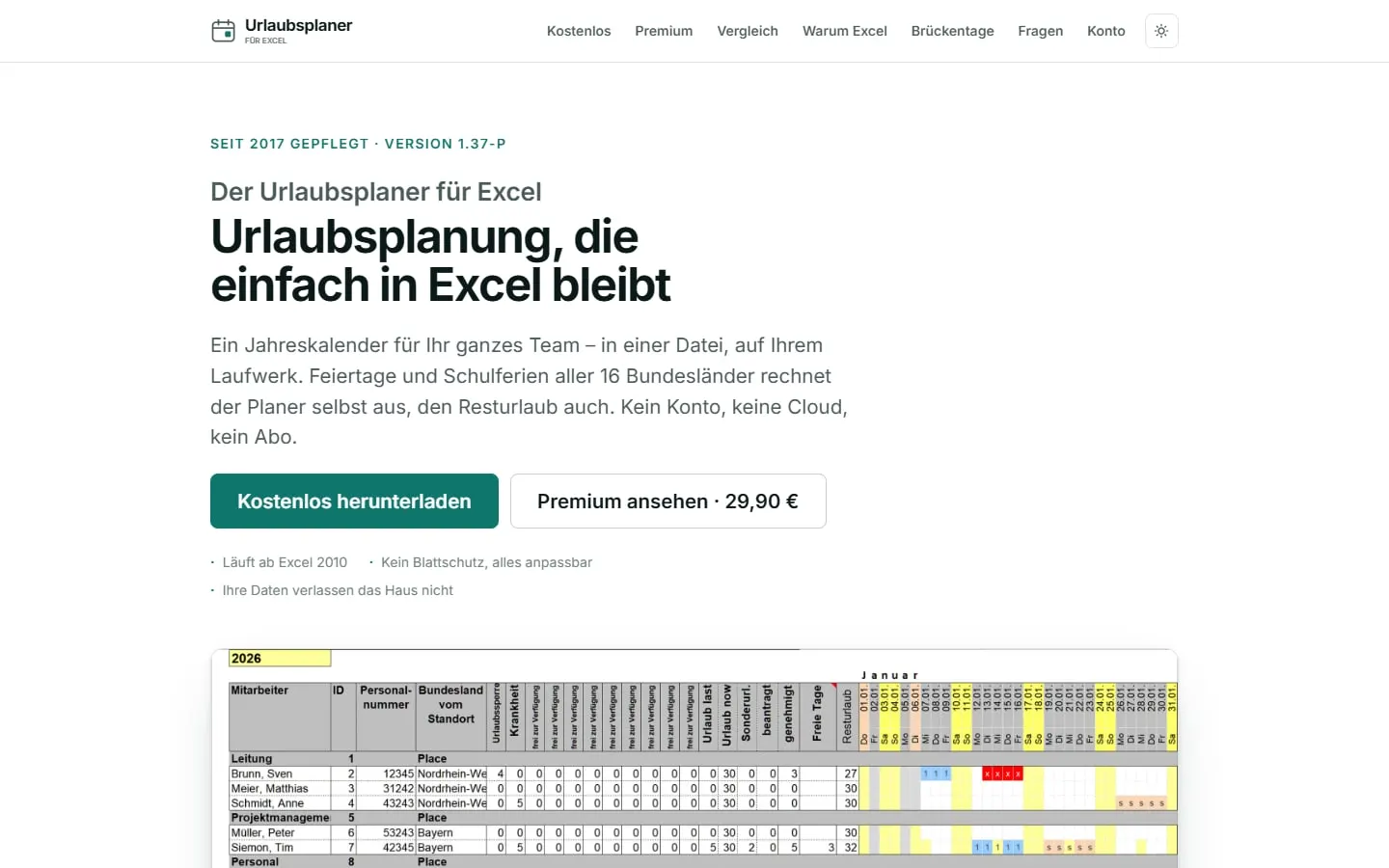This screenshot has width=1389, height=868.
Task: Open the Konto link in the header
Action: pos(1106,31)
